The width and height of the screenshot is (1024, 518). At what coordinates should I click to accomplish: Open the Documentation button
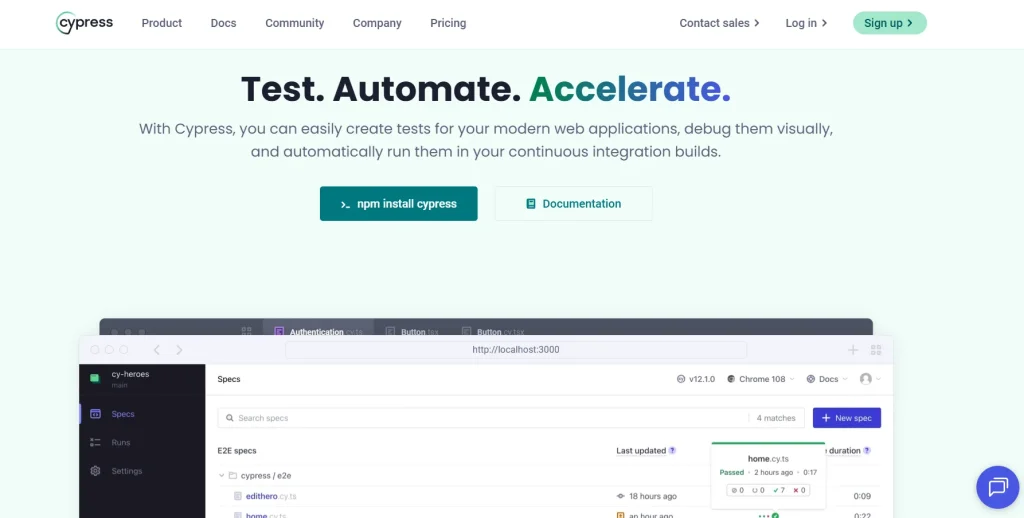pos(573,204)
